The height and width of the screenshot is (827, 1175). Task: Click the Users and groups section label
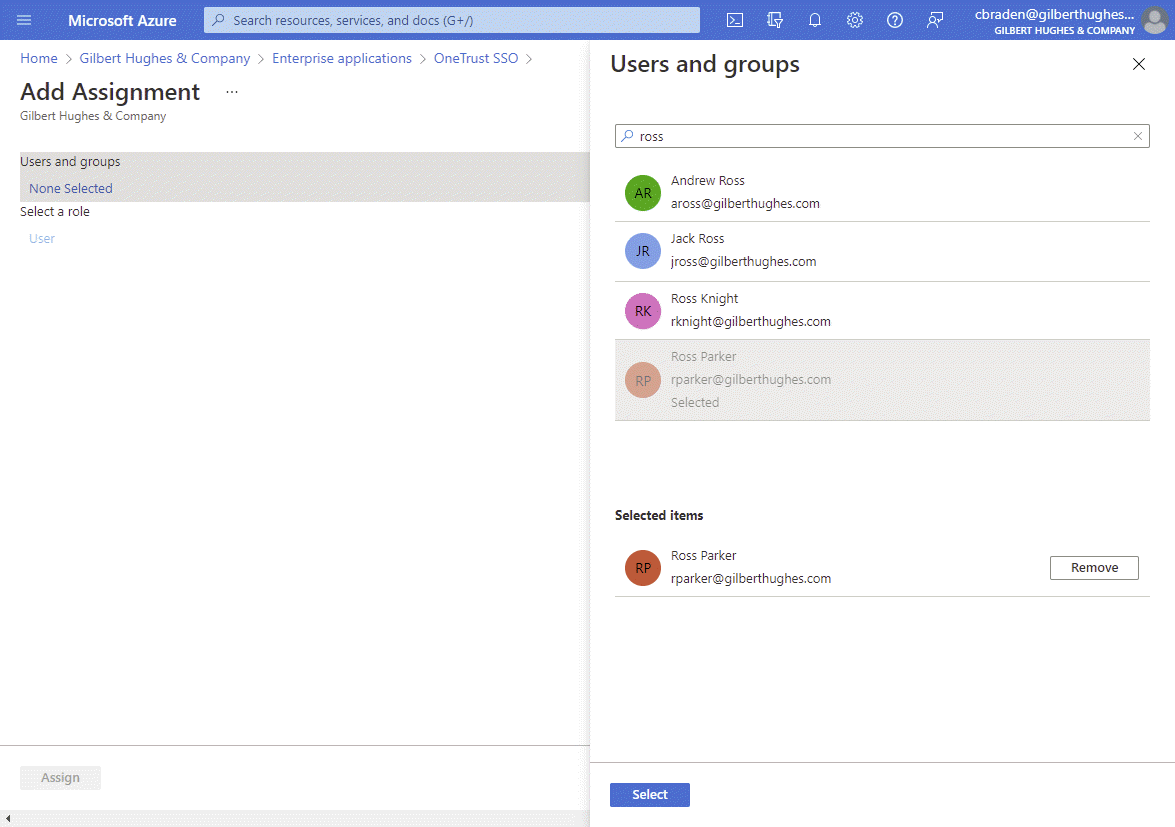(x=70, y=162)
